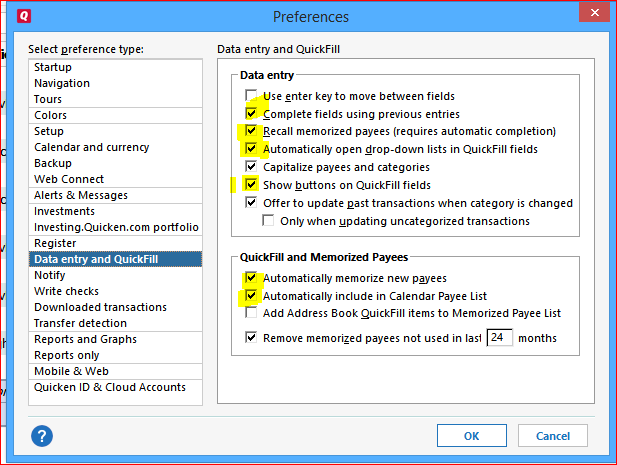The height and width of the screenshot is (465, 617).
Task: Click the months input field showing 24
Action: click(500, 338)
